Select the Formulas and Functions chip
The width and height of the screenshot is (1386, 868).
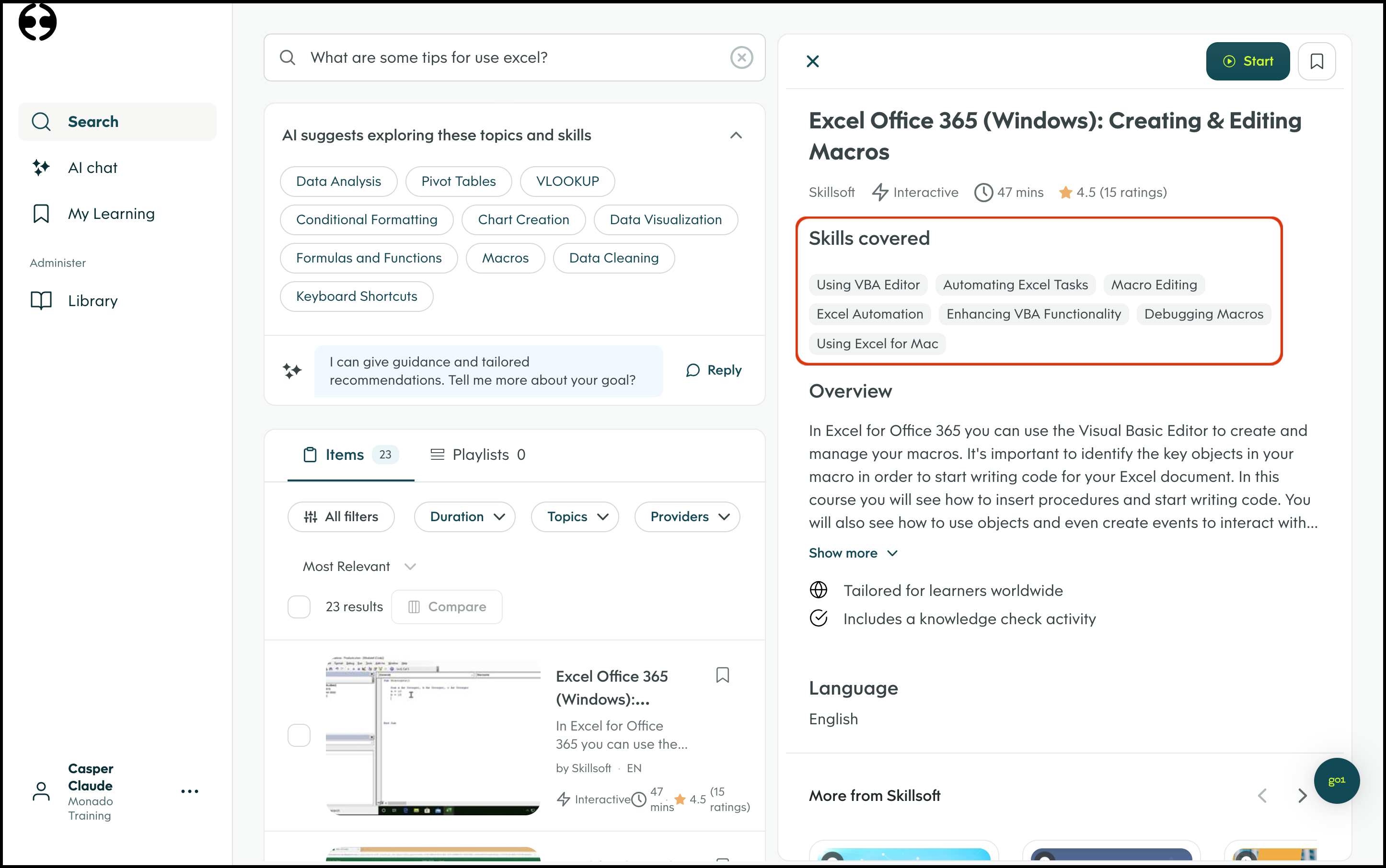369,258
